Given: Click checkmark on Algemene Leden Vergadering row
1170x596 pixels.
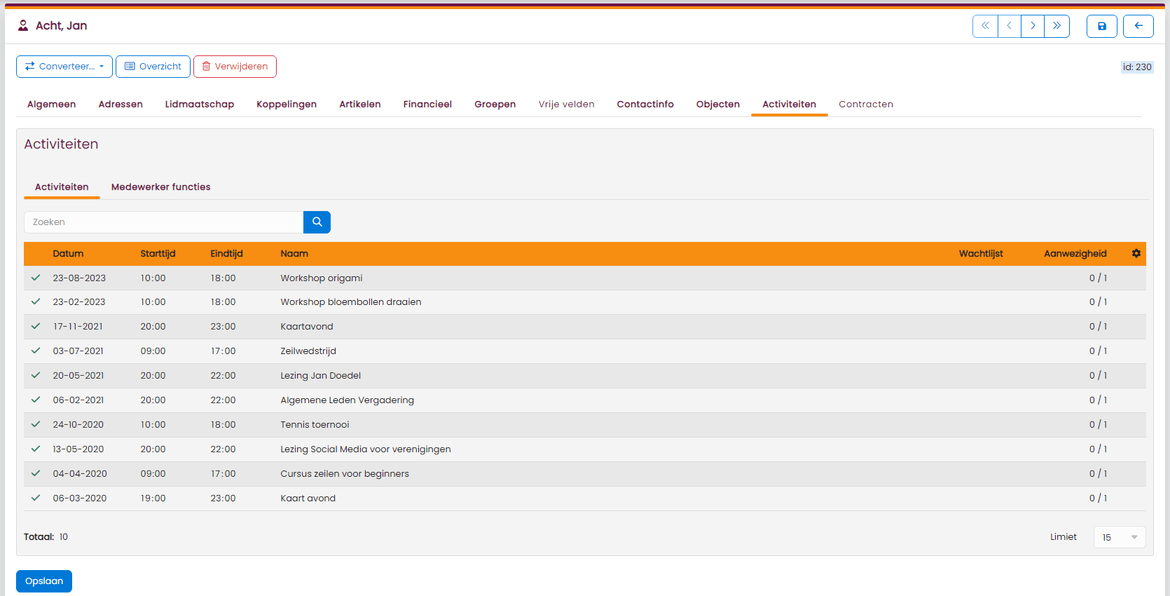Looking at the screenshot, I should click(35, 400).
